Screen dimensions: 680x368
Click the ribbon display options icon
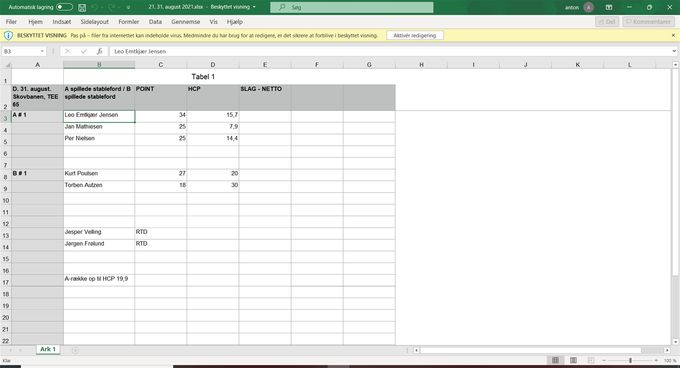[609, 7]
